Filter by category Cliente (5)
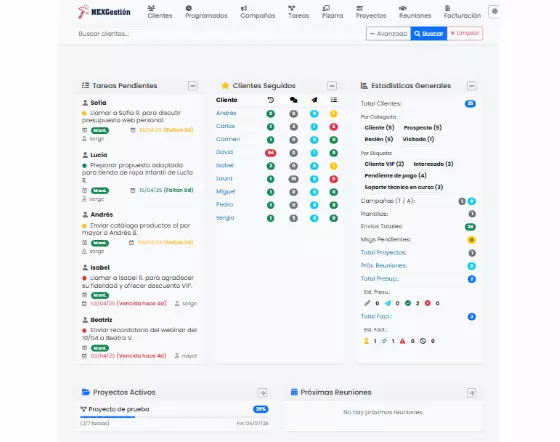Viewport: 560px width, 442px height. pyautogui.click(x=379, y=127)
